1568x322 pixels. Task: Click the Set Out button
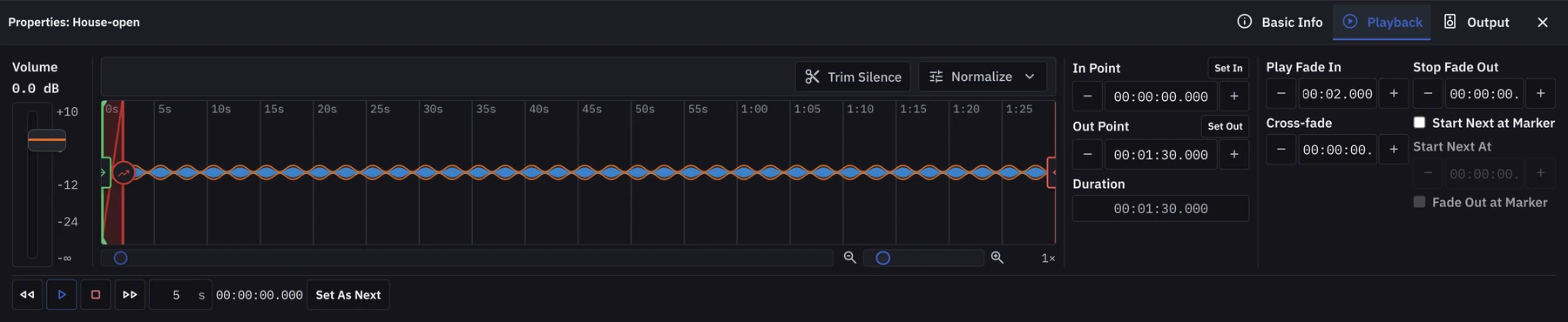click(x=1225, y=126)
